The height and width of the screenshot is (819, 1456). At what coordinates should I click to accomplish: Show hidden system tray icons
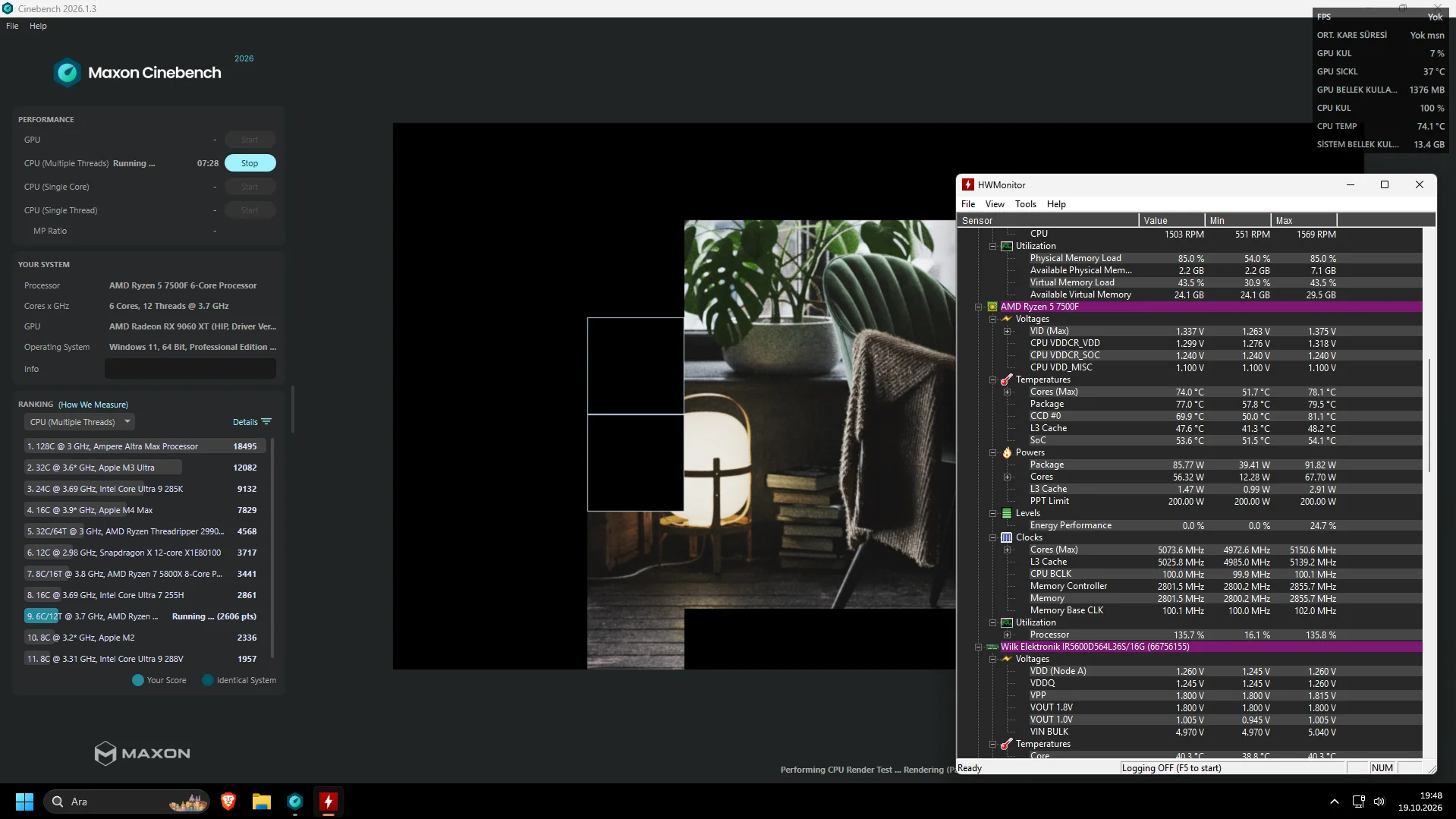click(1335, 802)
